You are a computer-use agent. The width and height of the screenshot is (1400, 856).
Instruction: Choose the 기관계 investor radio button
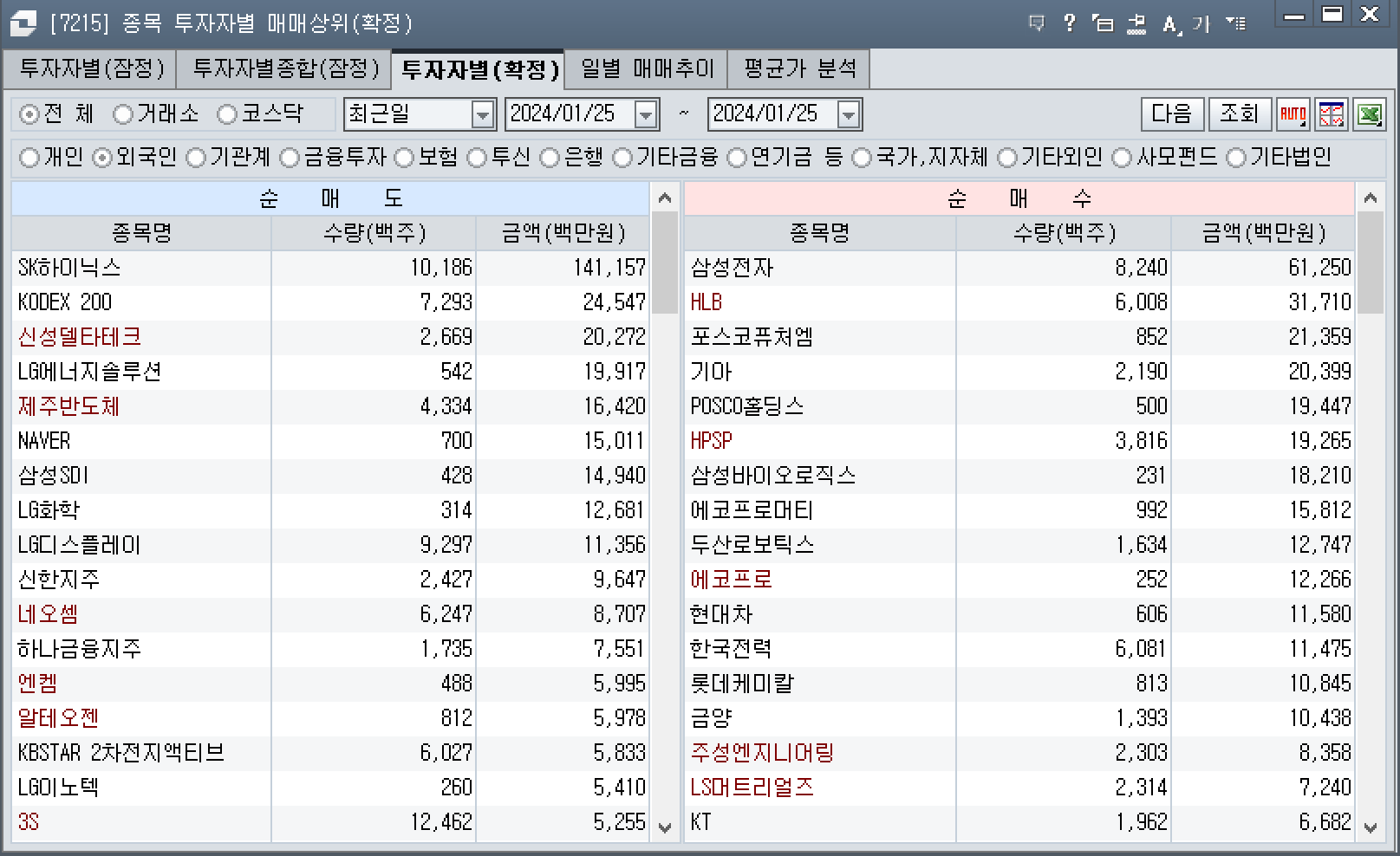(x=196, y=158)
